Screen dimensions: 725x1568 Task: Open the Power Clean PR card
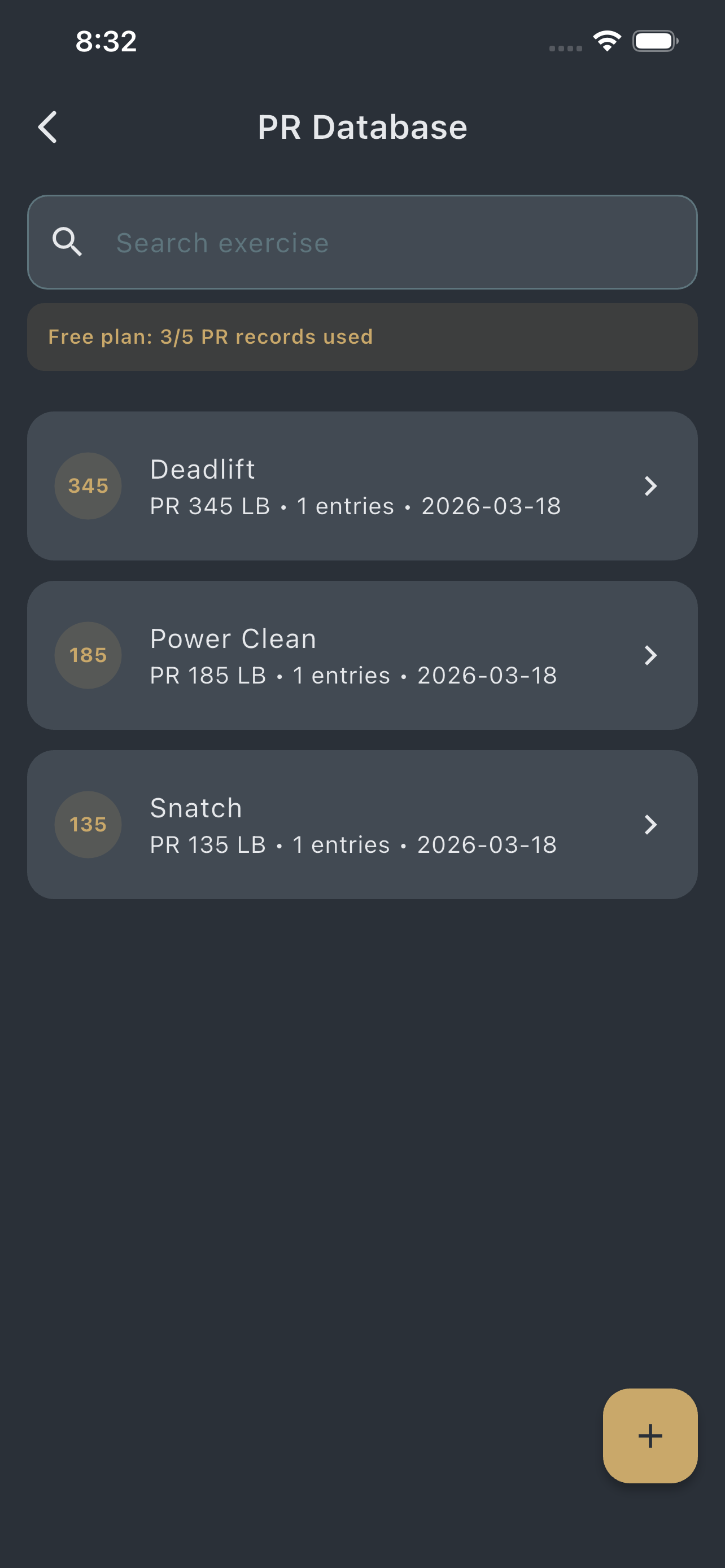362,655
